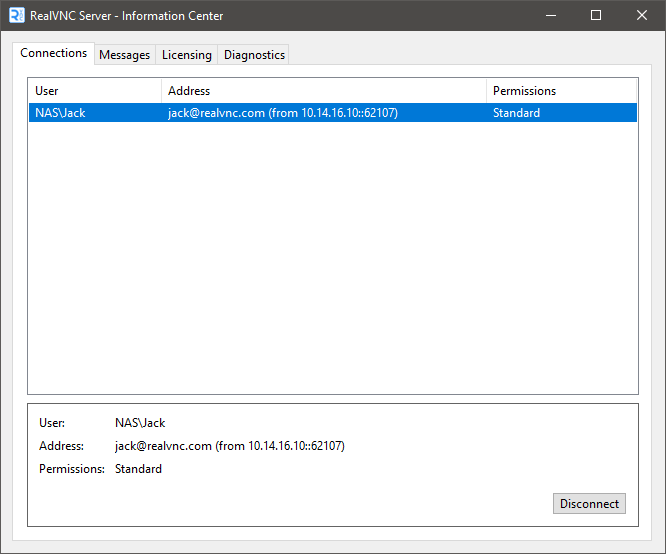Disconnect the selected user session
The height and width of the screenshot is (554, 666).
point(589,503)
